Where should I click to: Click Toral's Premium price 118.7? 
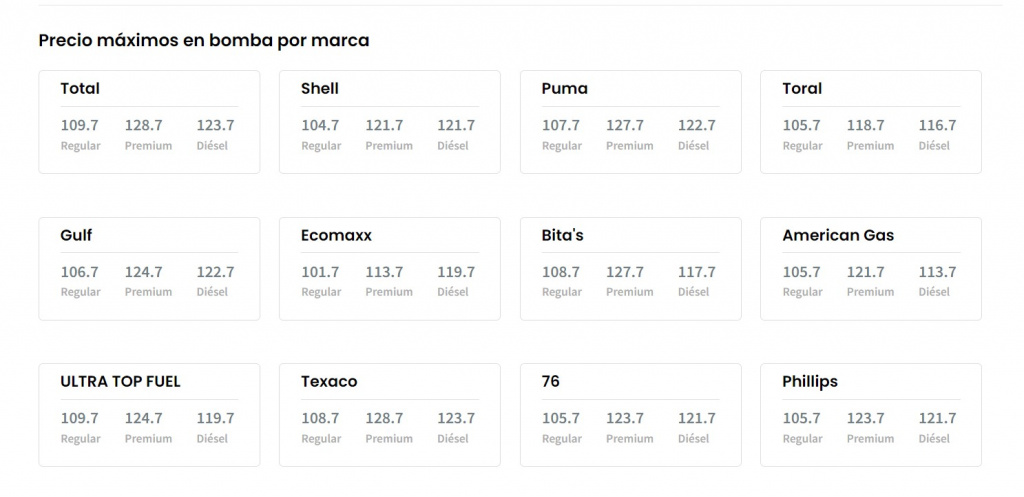click(x=865, y=125)
